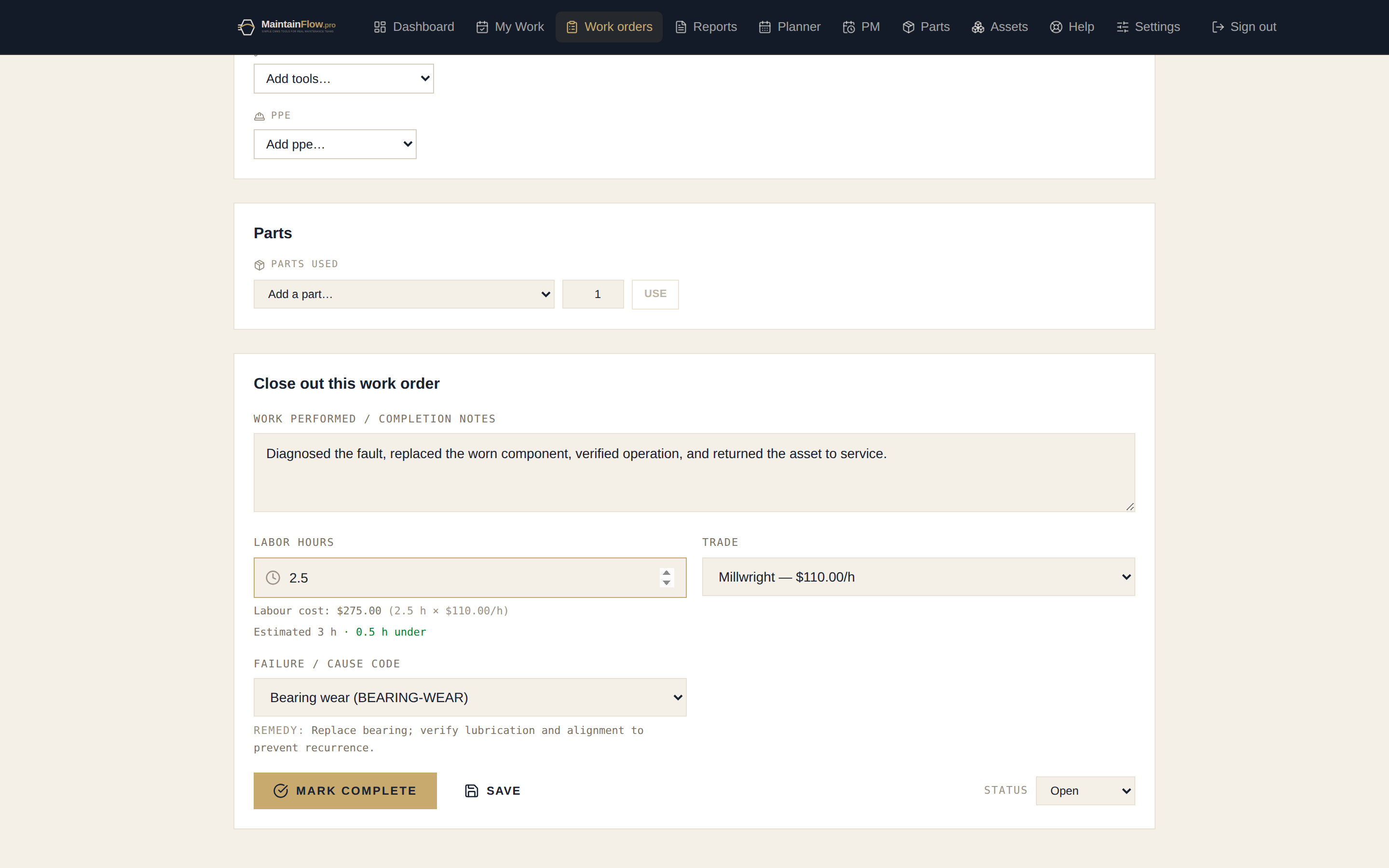Click the Work orders nav tab
Image resolution: width=1389 pixels, height=868 pixels.
(609, 27)
